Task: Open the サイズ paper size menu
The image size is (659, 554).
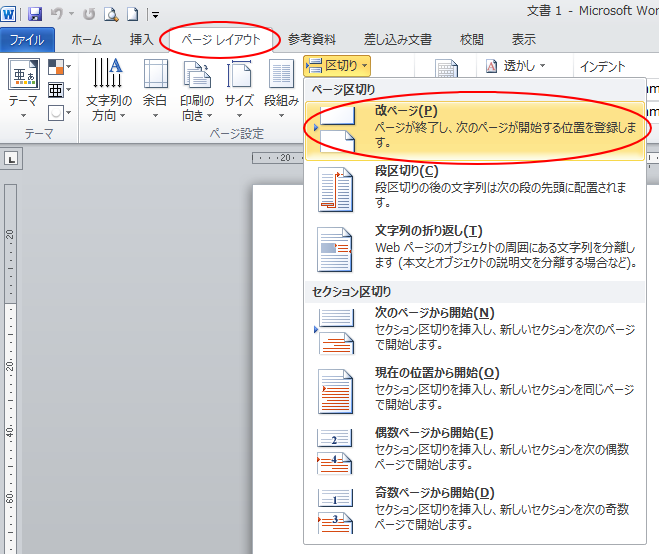Action: 239,90
